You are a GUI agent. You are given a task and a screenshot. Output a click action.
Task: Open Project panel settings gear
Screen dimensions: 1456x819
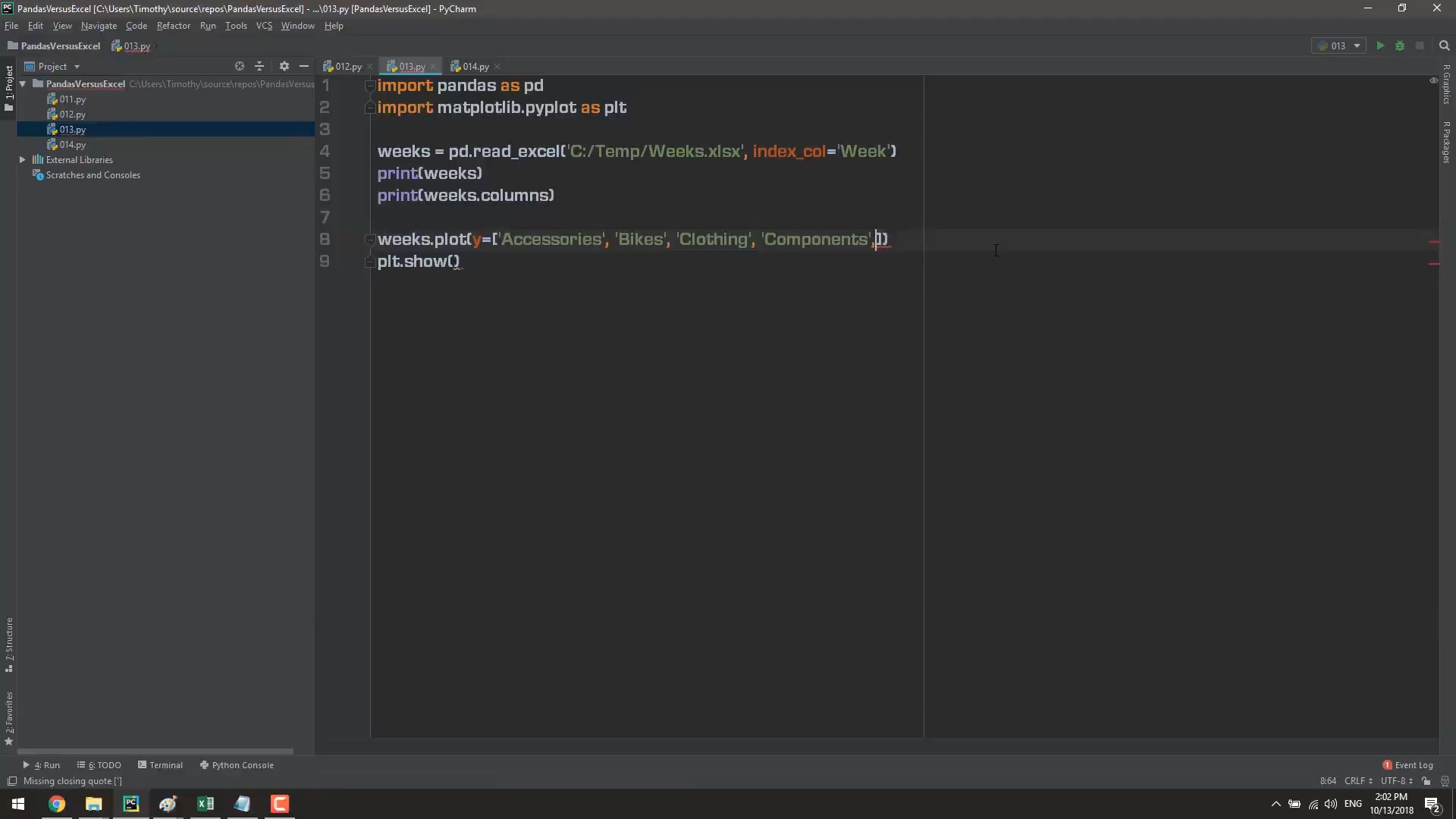click(x=284, y=66)
